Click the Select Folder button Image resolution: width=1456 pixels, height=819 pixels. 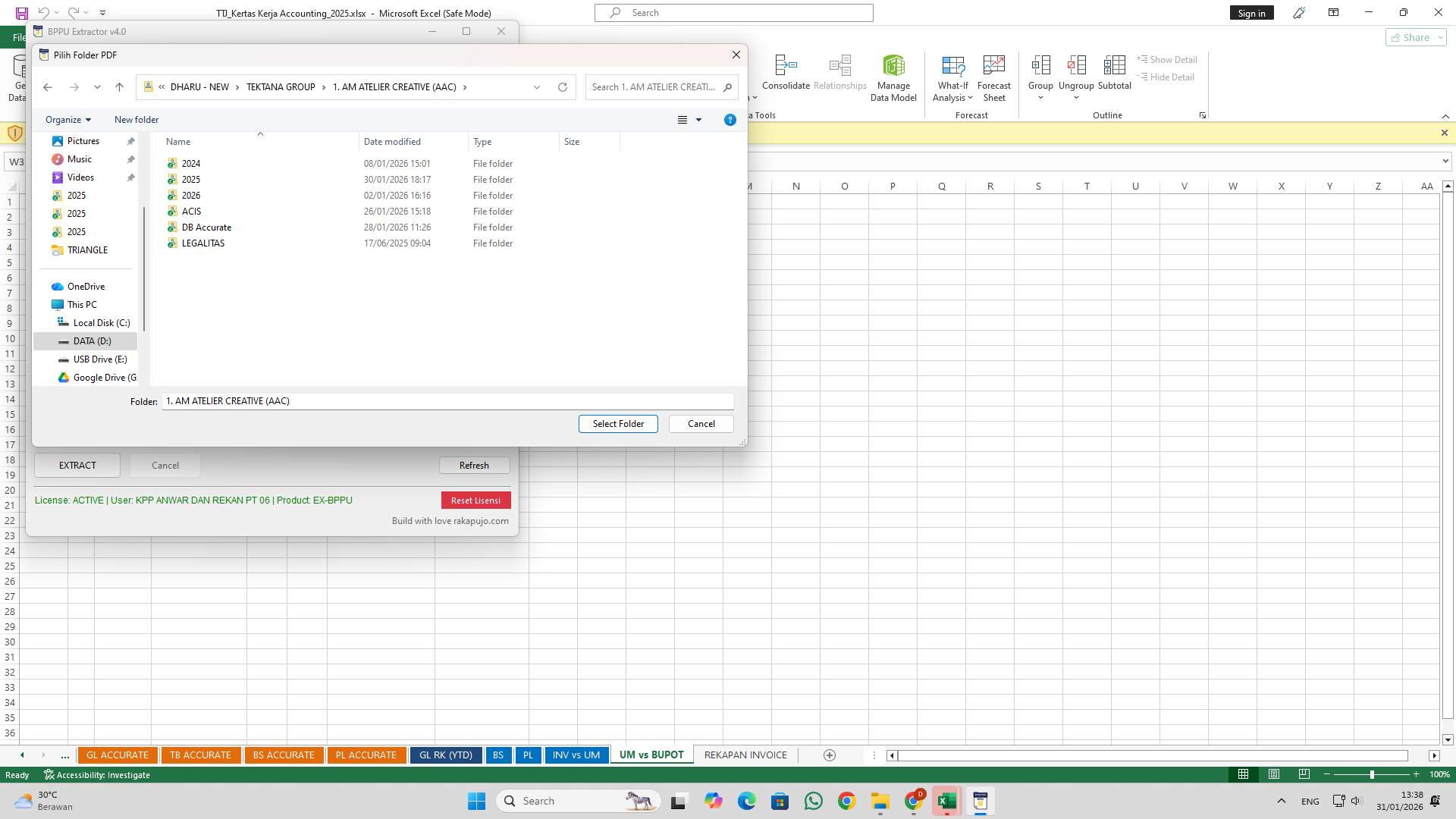click(618, 423)
